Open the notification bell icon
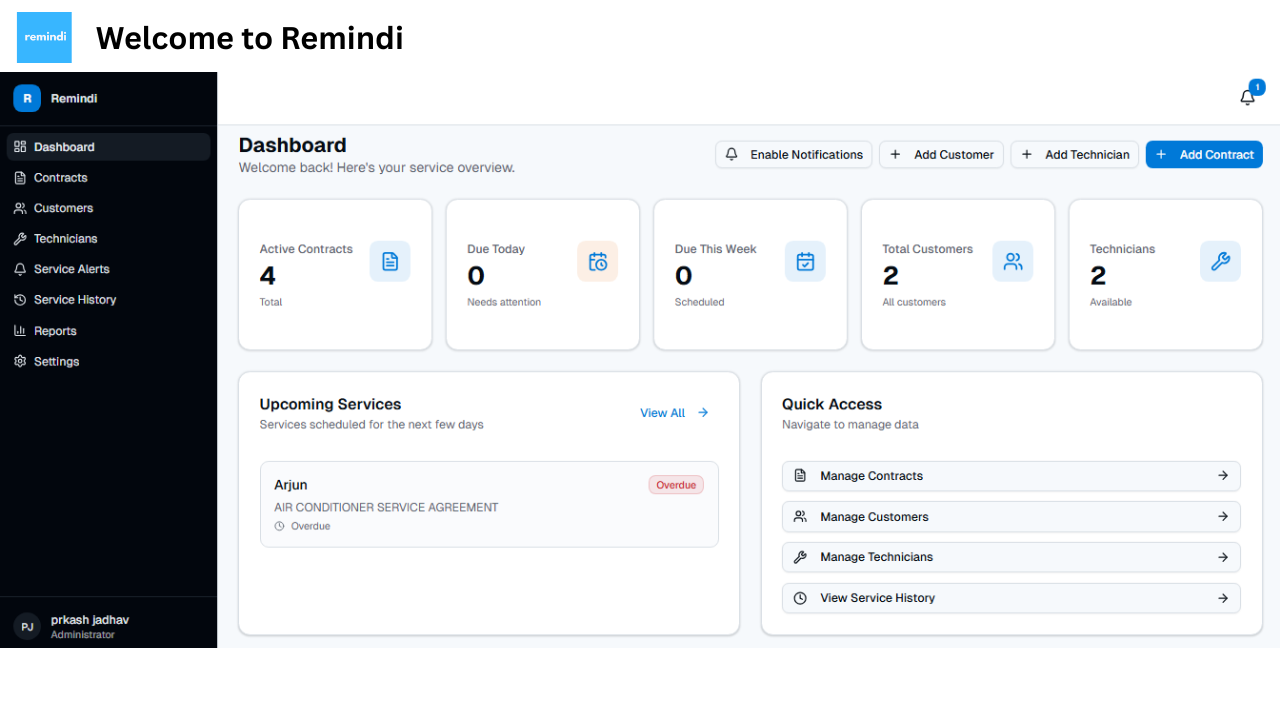The image size is (1280, 720). click(x=1247, y=97)
